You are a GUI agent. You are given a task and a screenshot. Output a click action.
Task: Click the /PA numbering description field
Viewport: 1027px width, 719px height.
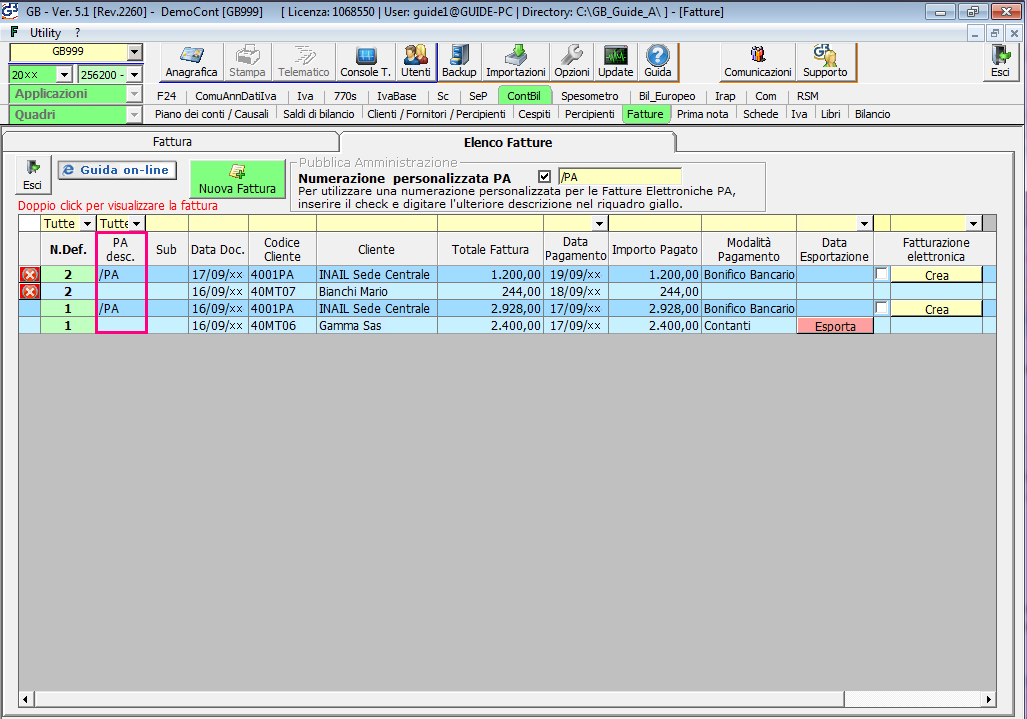click(x=620, y=177)
